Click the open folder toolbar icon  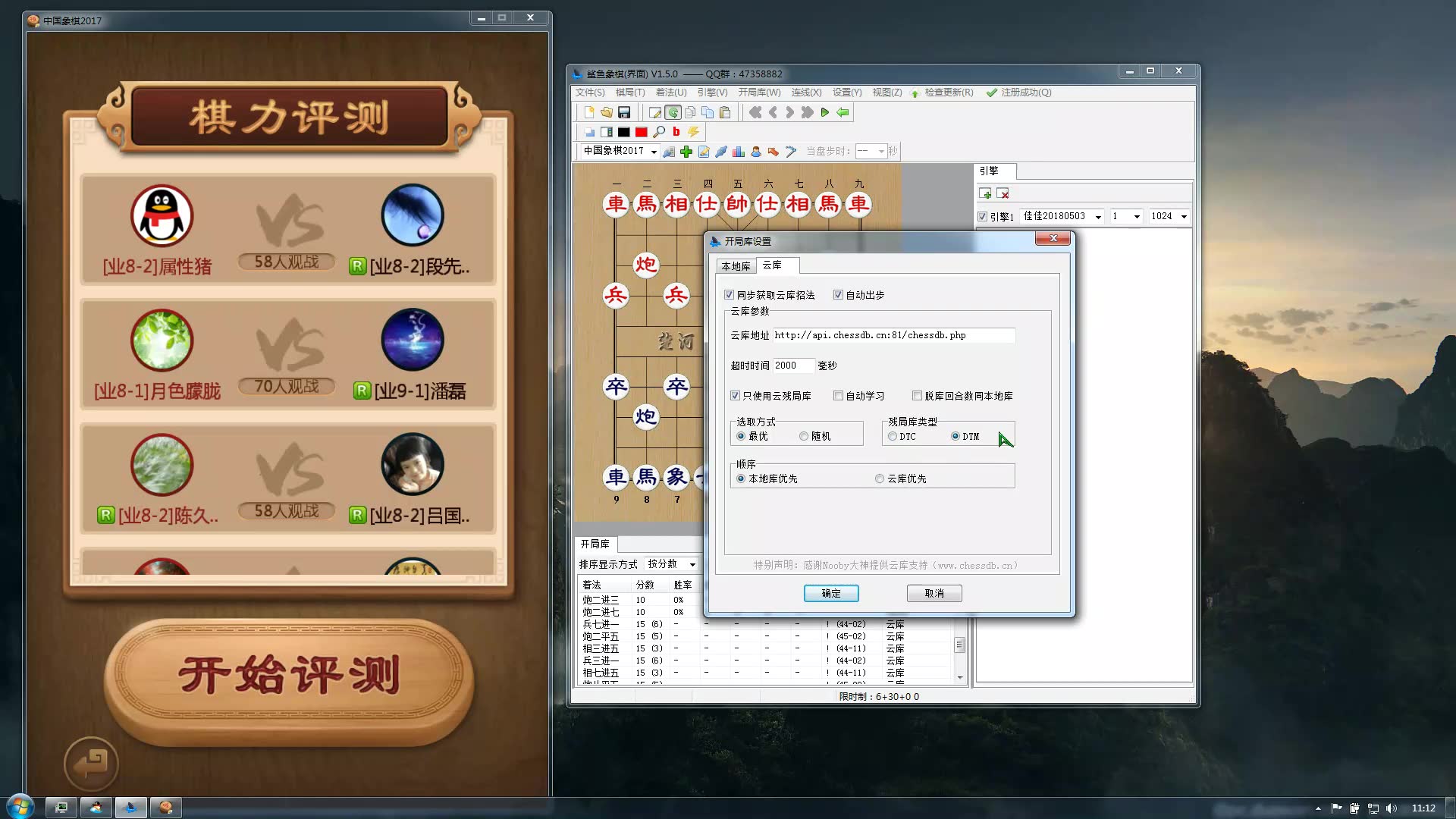(x=607, y=112)
